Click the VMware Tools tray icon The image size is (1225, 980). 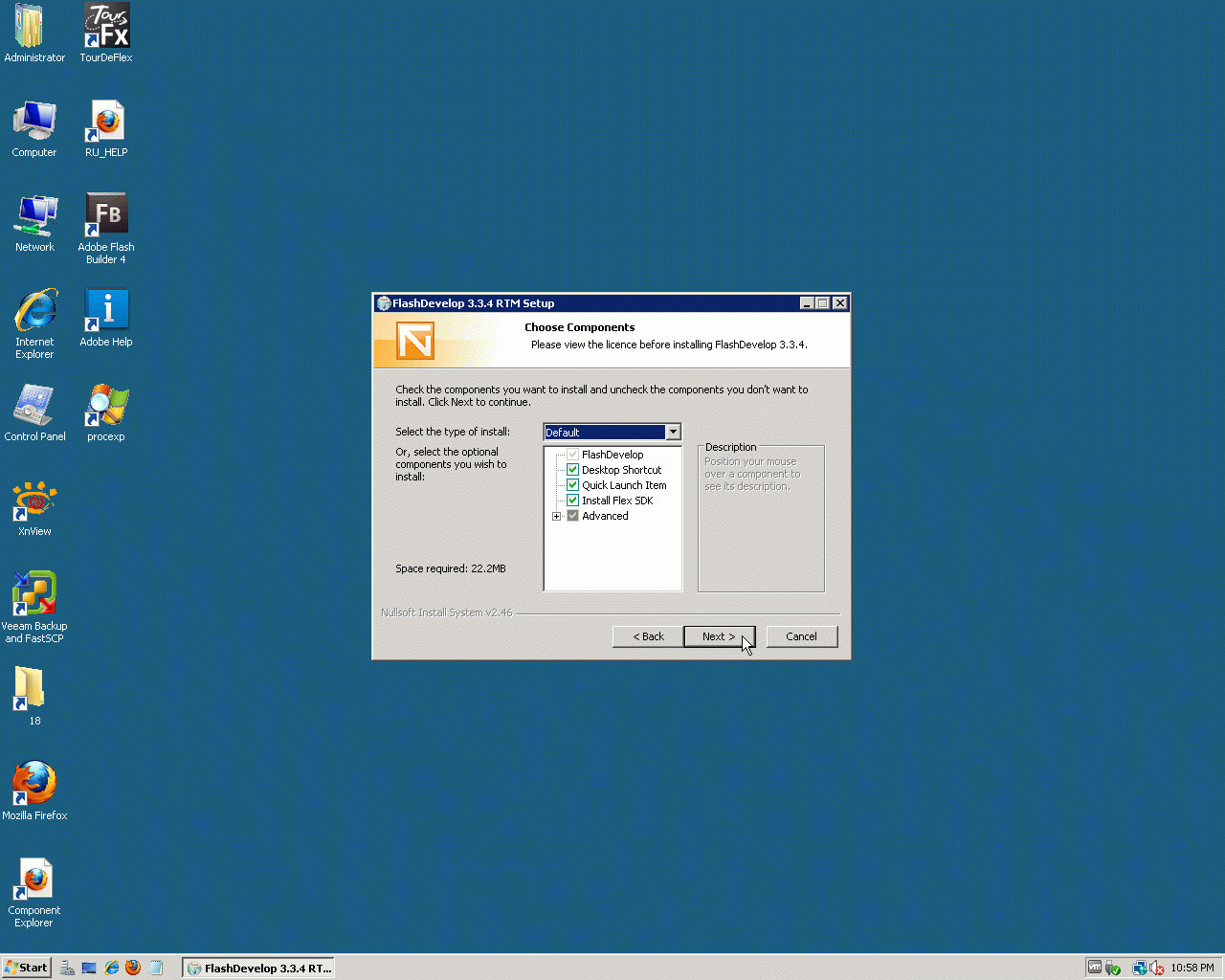1095,968
